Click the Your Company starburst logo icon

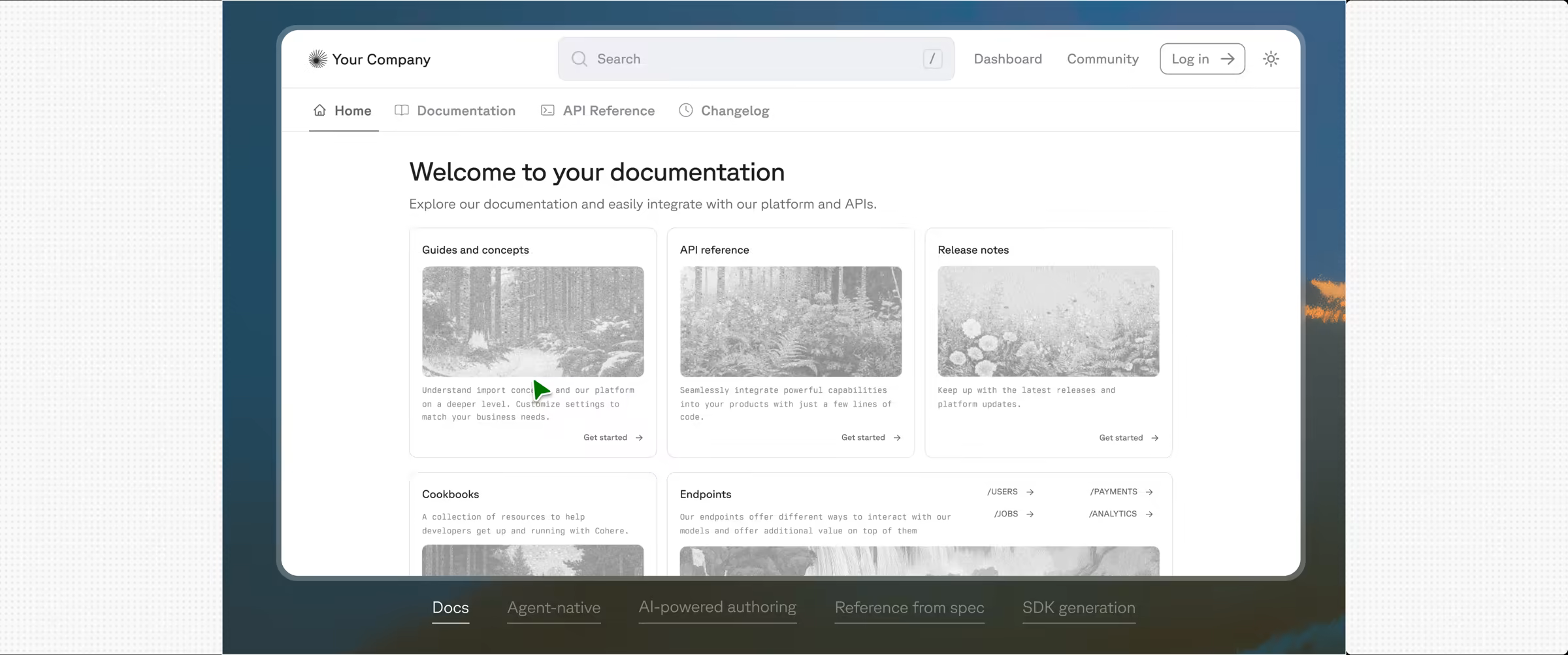[318, 59]
